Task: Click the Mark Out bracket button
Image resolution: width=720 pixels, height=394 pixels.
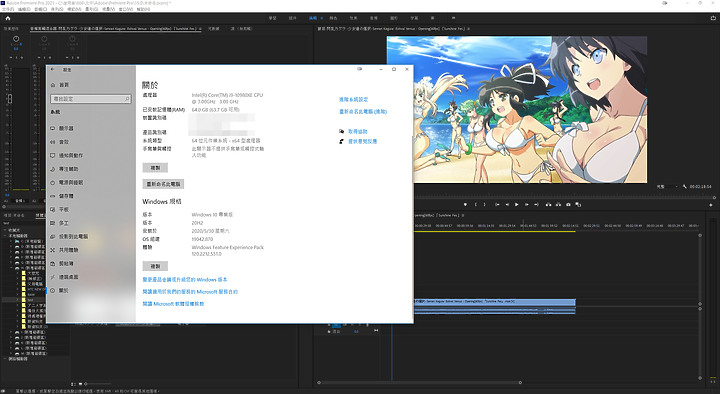Action: 484,204
